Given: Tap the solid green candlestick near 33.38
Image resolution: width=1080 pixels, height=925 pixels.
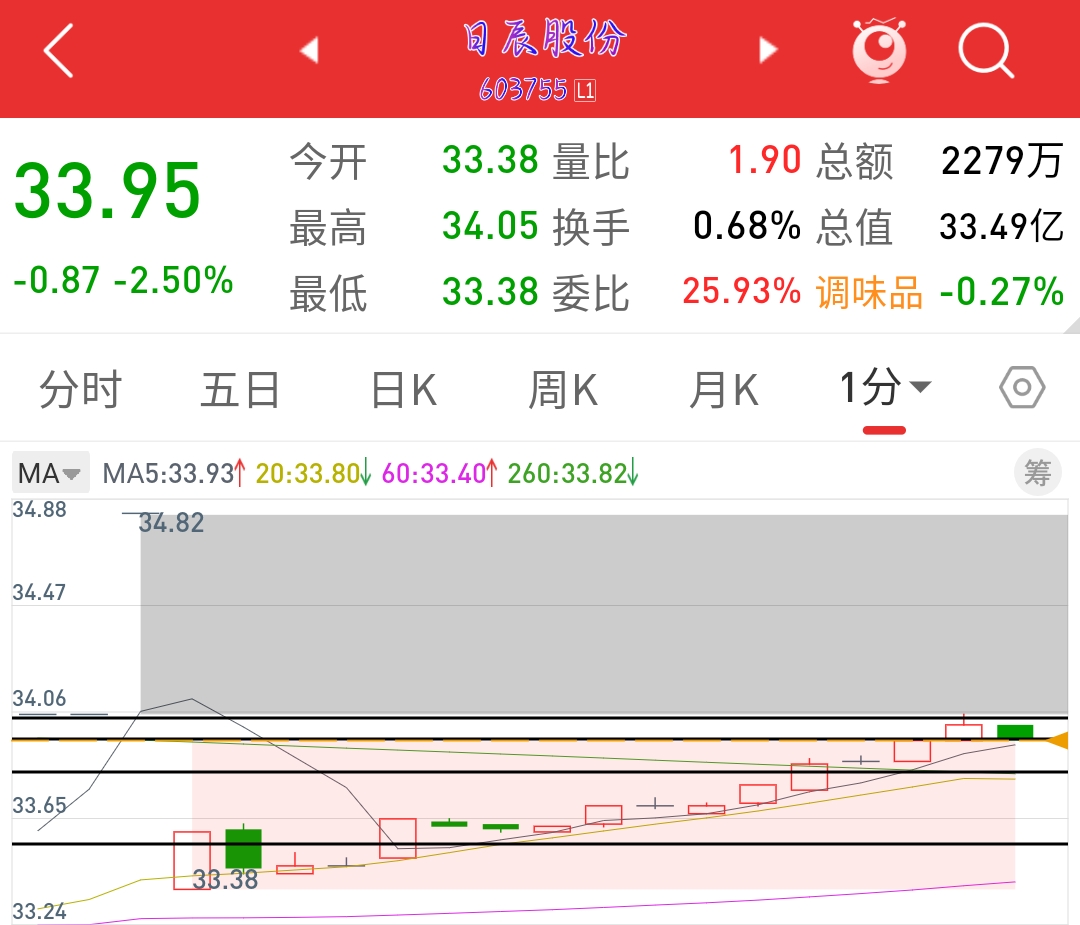Looking at the screenshot, I should (244, 849).
